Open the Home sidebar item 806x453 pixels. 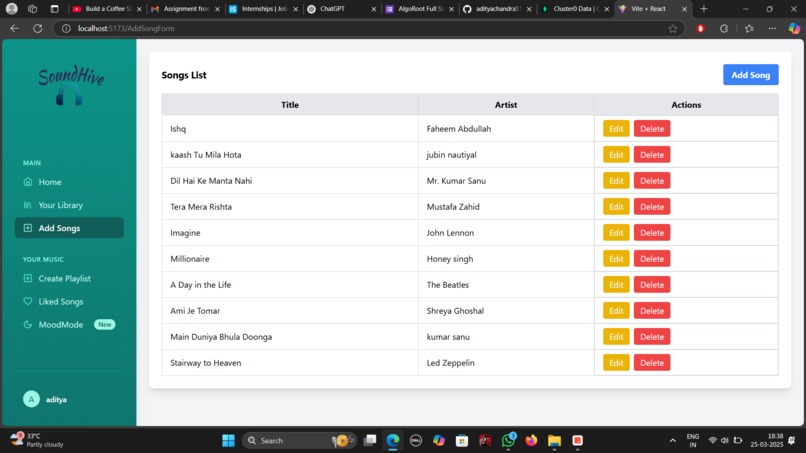click(x=69, y=182)
